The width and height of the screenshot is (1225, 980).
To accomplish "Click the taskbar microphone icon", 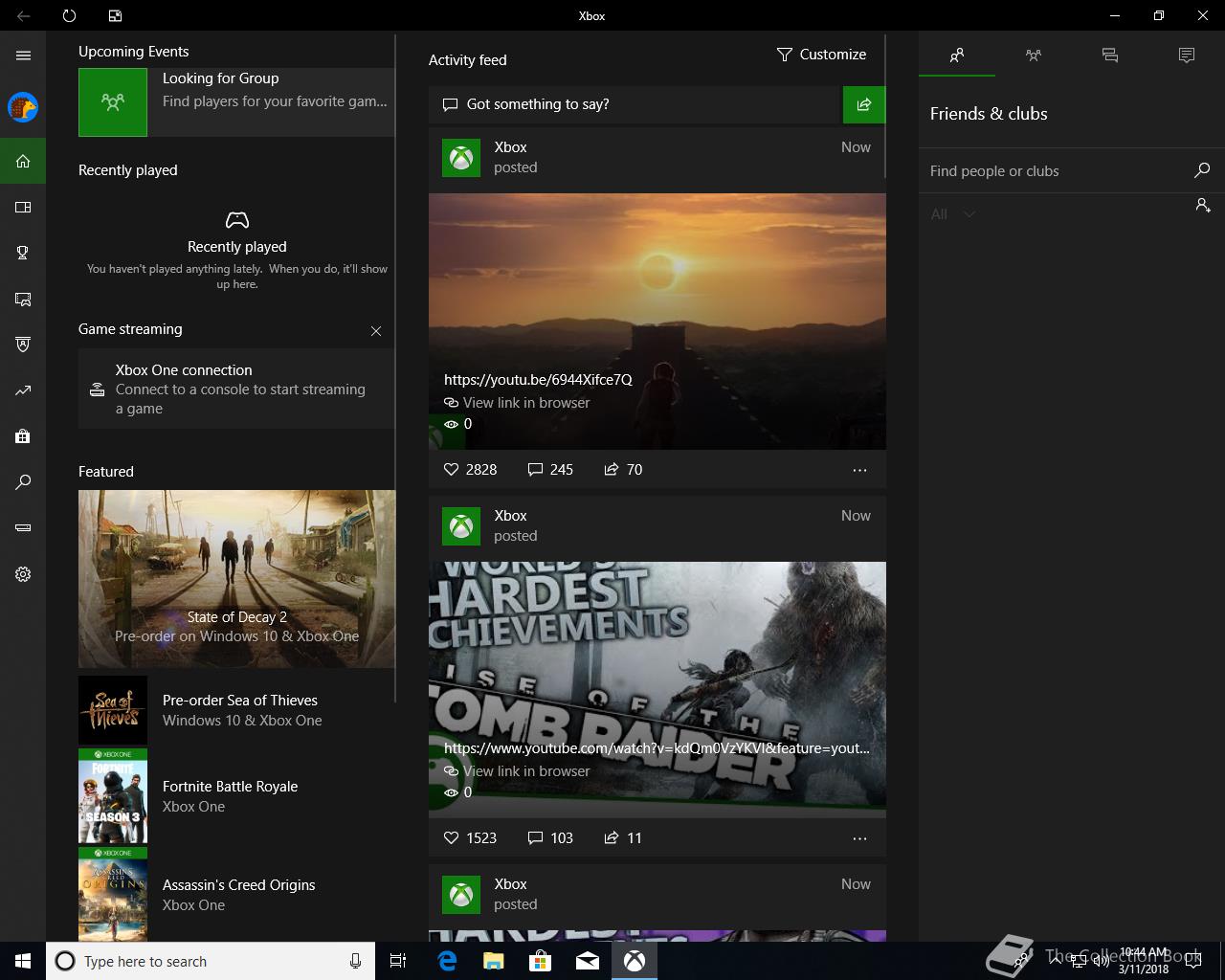I will 355,961.
